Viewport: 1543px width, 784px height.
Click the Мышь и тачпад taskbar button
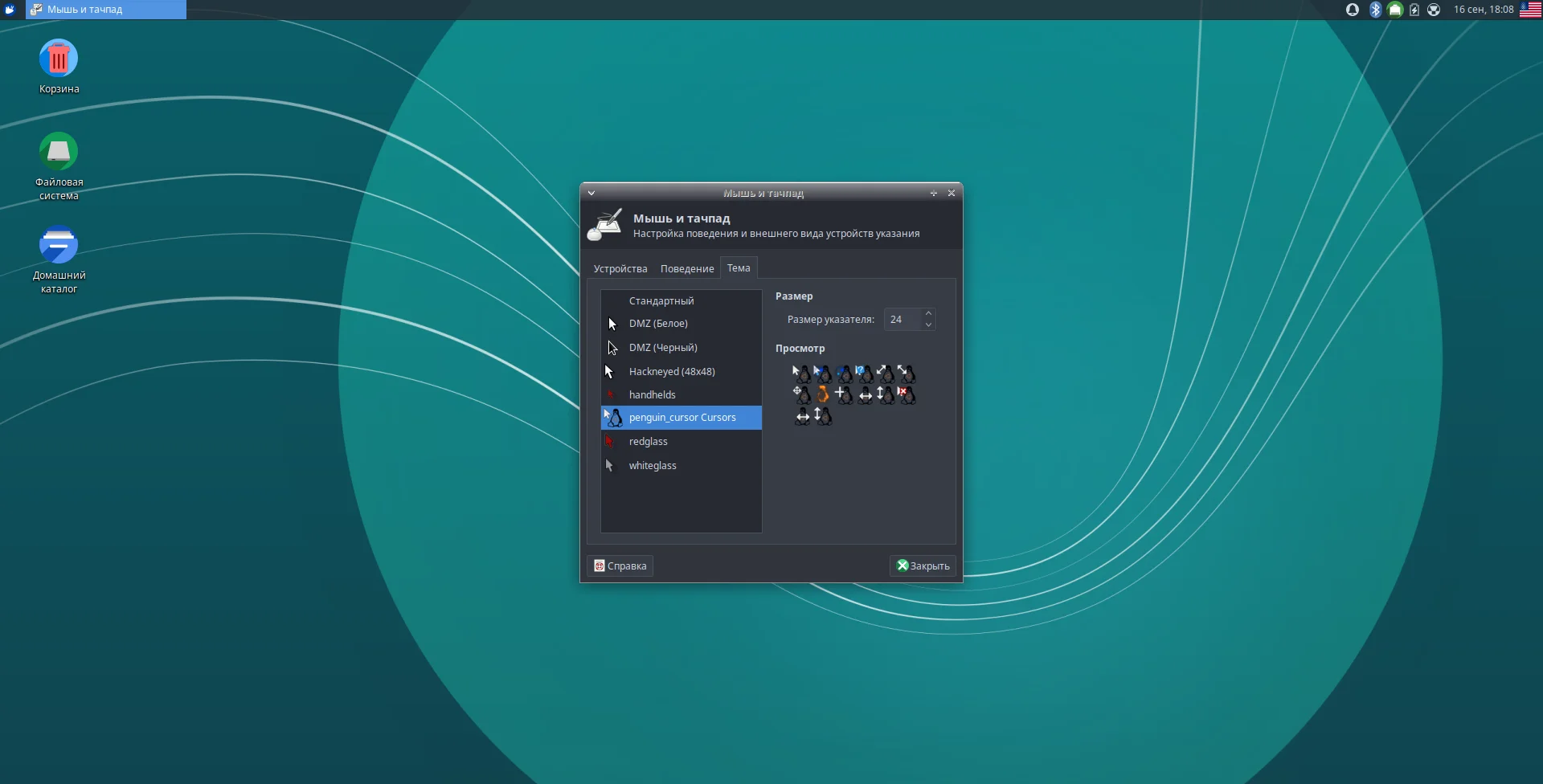(x=106, y=10)
